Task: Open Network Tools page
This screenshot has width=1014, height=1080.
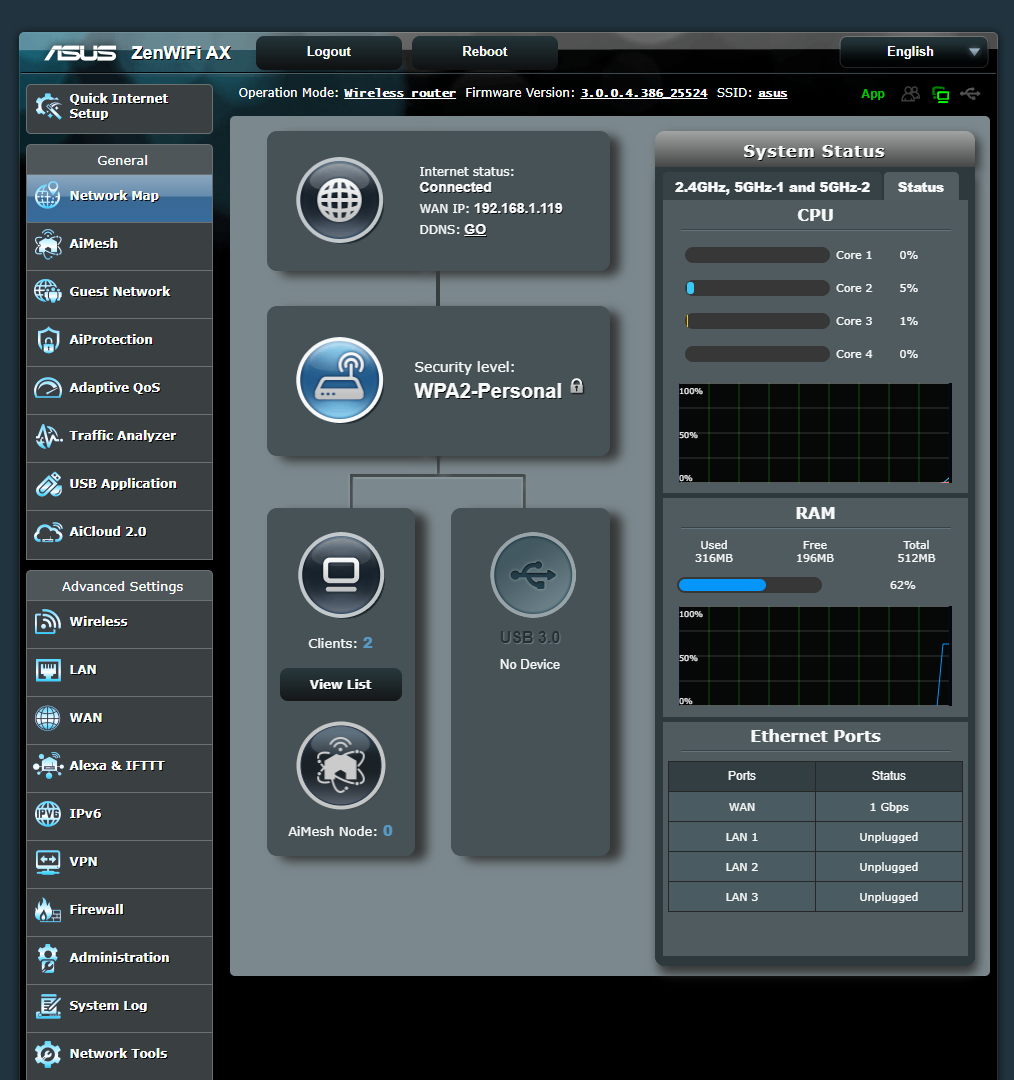Action: point(119,1054)
